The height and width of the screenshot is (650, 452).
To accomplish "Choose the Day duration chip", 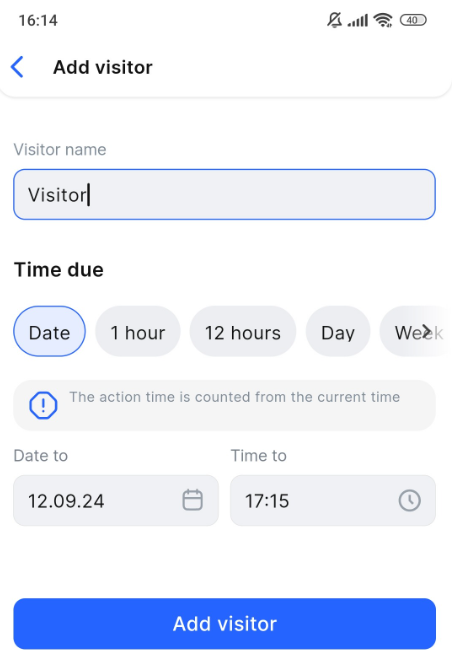I will 338,332.
